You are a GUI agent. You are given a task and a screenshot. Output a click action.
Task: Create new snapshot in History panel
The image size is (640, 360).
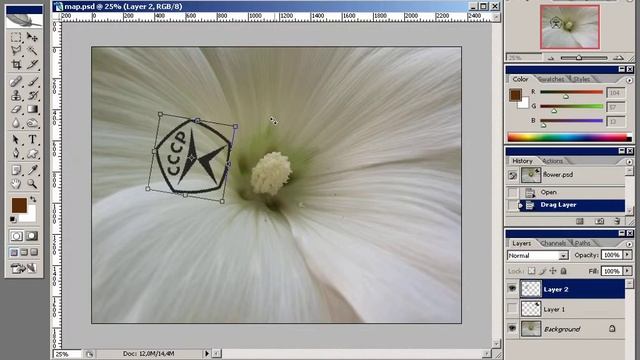(x=599, y=221)
